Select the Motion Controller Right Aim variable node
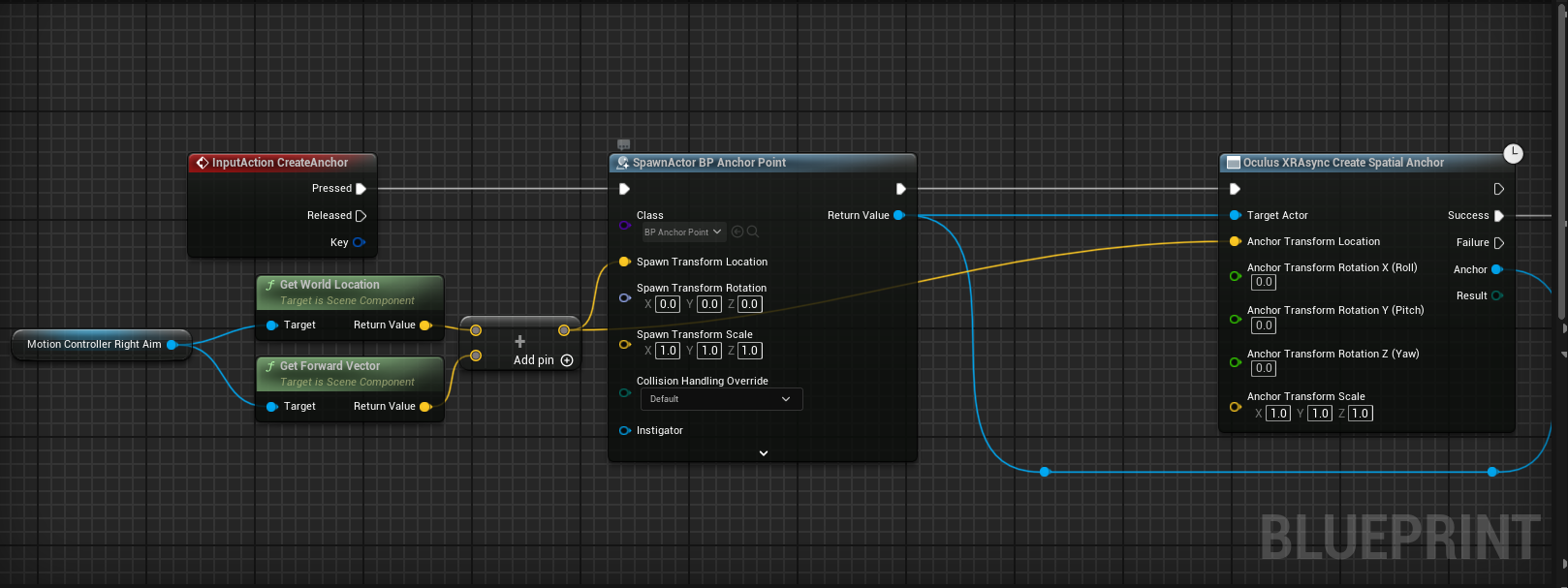Viewport: 1568px width, 588px height. (x=94, y=345)
